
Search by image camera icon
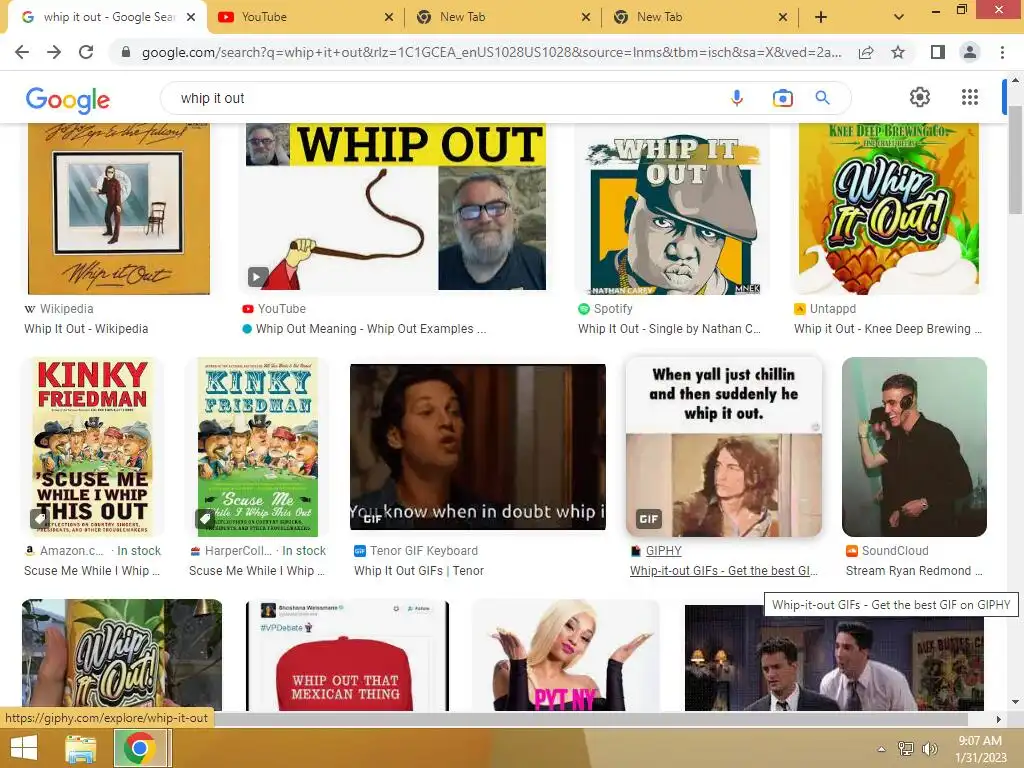782,98
